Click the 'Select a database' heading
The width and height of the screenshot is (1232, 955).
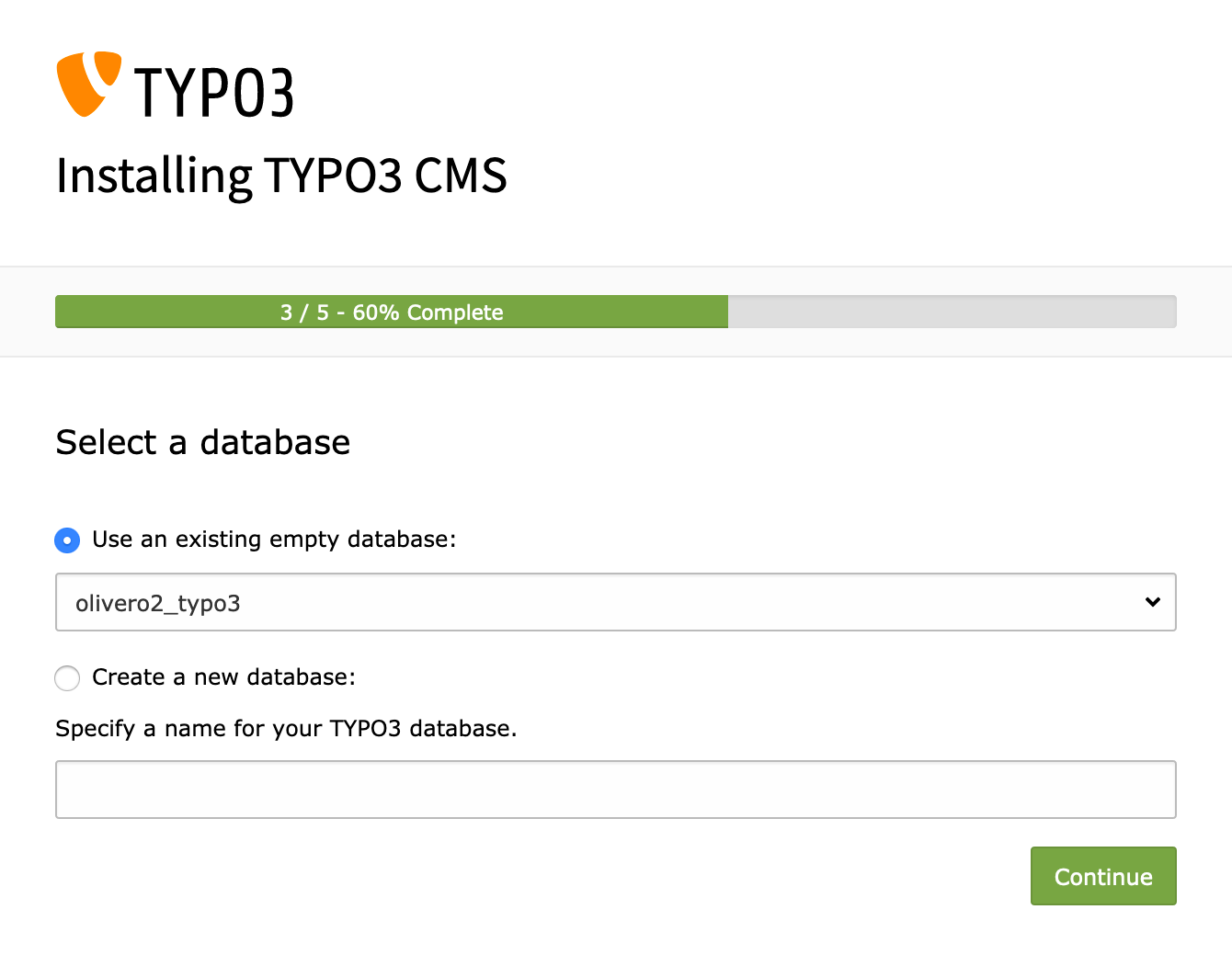(203, 442)
